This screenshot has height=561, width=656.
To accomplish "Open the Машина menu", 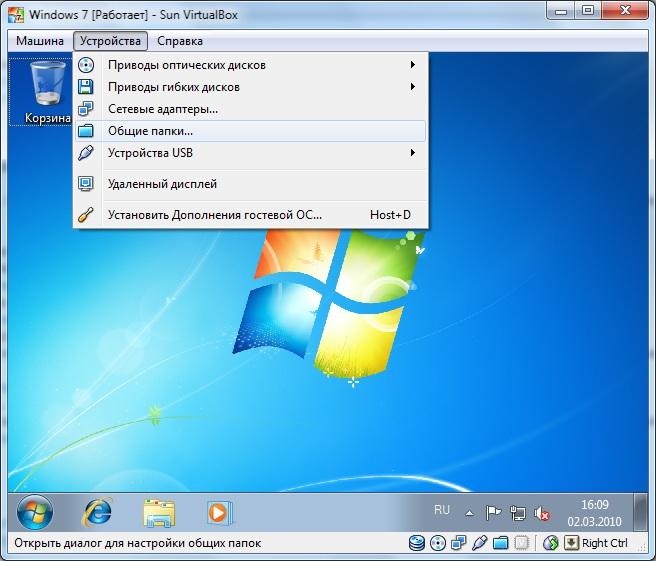I will 40,41.
